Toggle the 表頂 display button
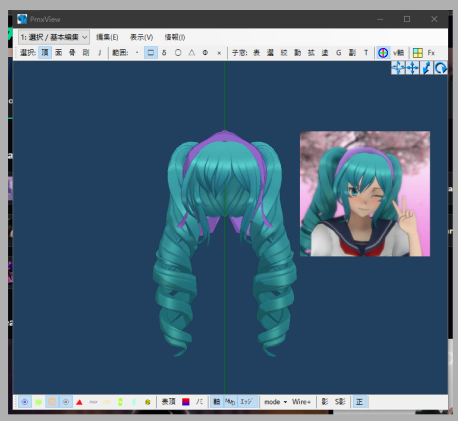This screenshot has width=458, height=421. (169, 402)
